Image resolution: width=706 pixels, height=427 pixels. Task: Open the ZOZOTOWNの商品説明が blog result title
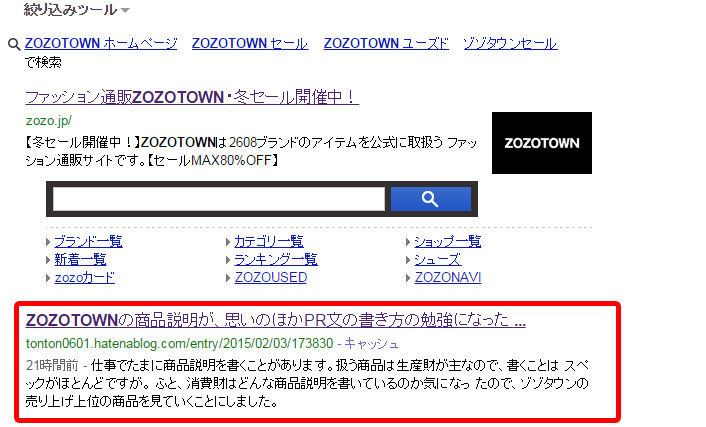coord(276,320)
